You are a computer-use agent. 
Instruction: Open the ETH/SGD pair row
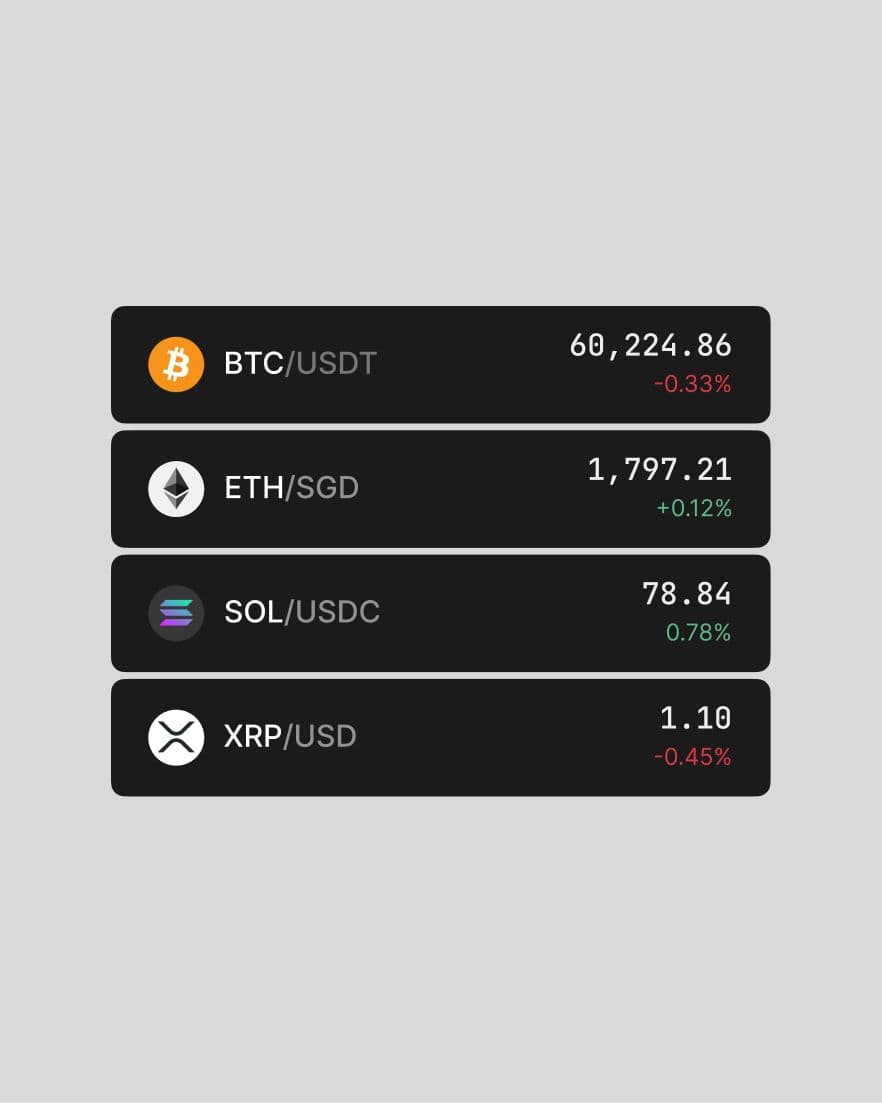[441, 489]
